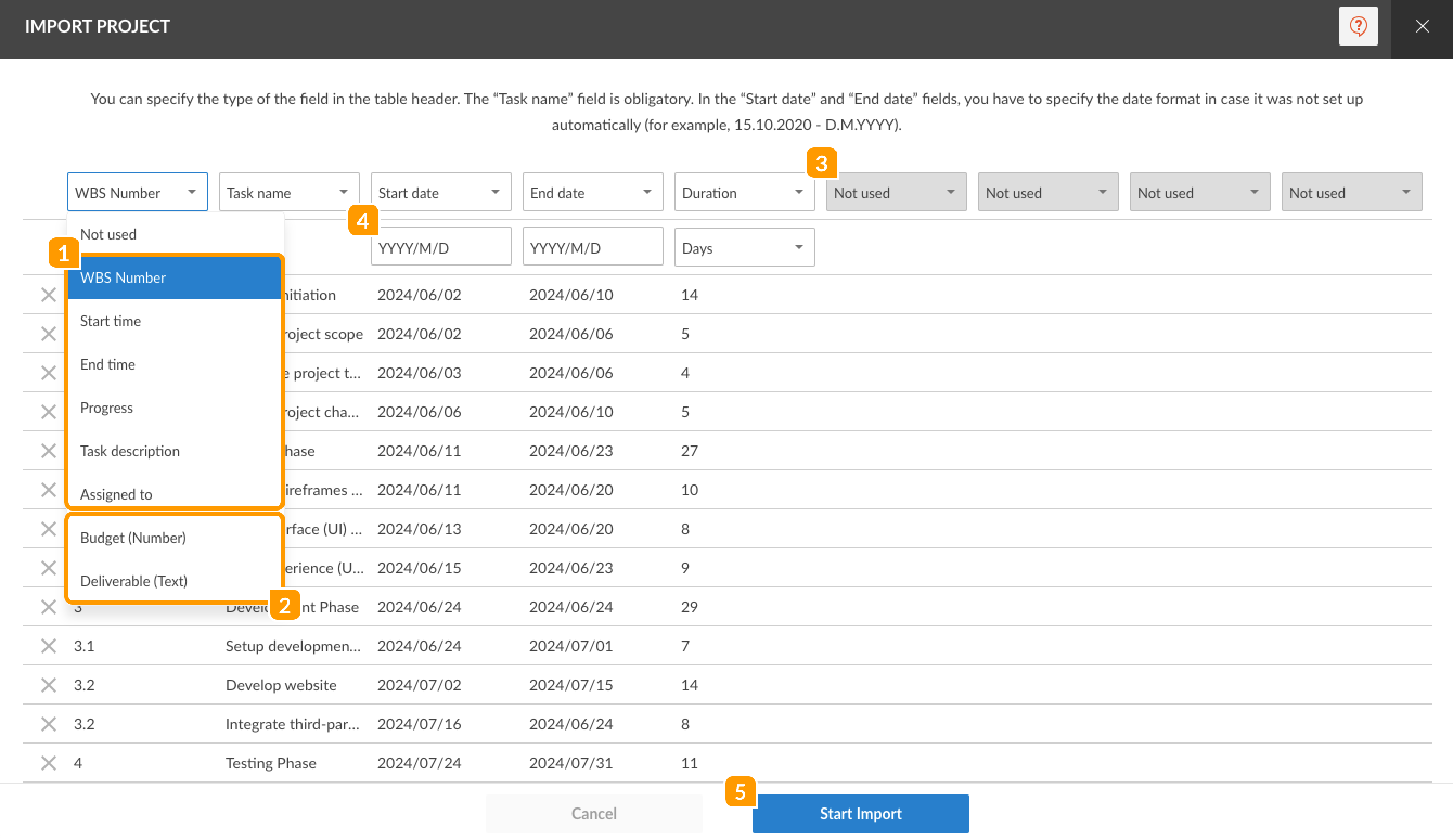Image resolution: width=1453 pixels, height=840 pixels.
Task: Click the Cancel button
Action: 593,813
